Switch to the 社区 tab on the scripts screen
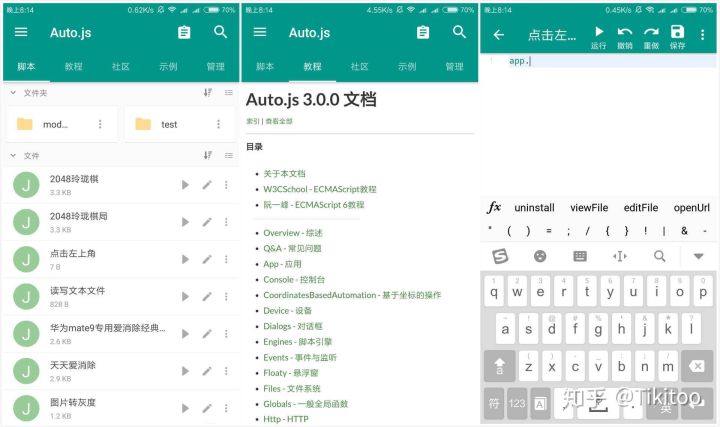Viewport: 720px width, 427px height. 121,67
